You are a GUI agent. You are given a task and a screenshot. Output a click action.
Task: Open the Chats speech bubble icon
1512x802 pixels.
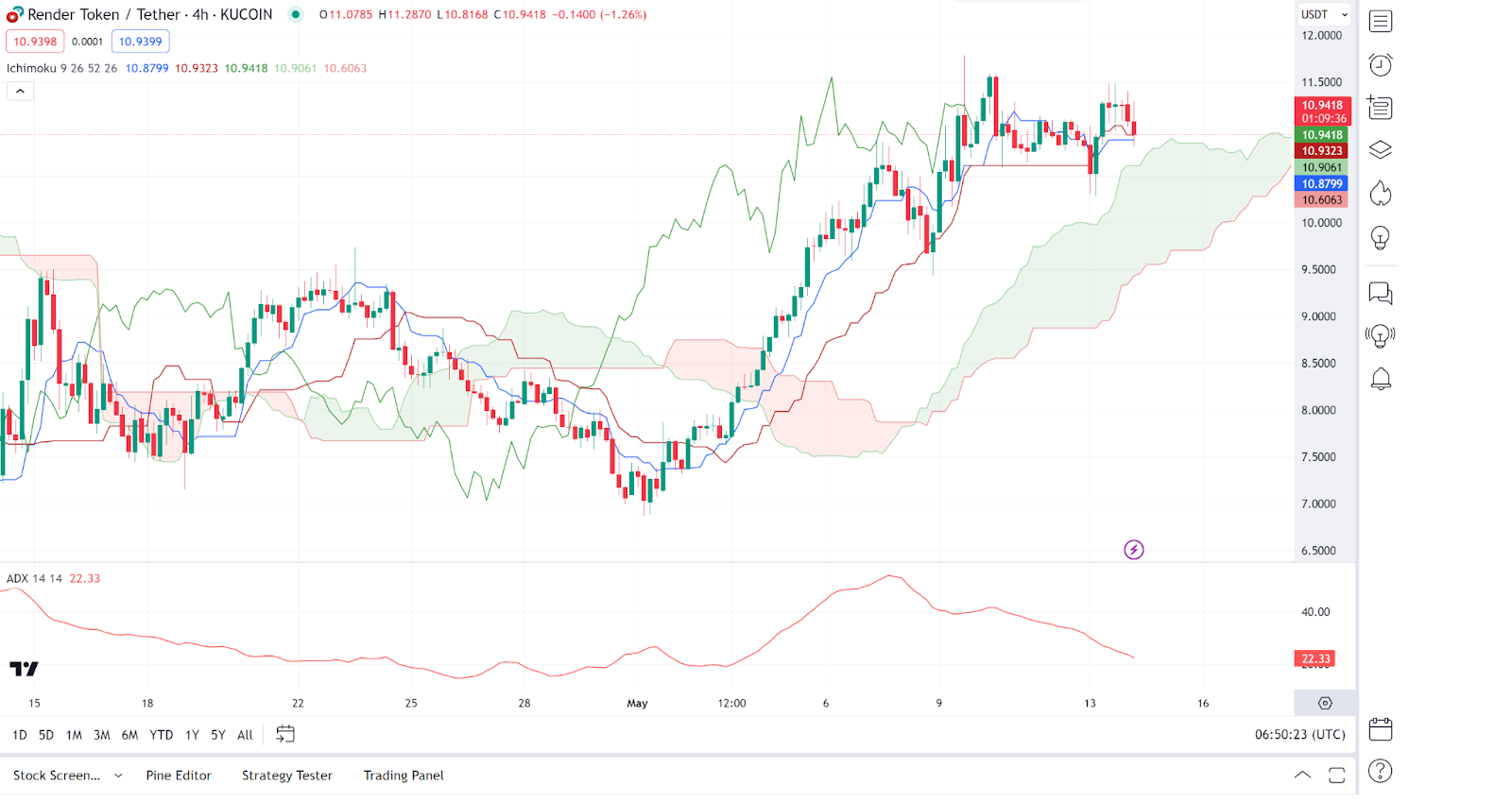pyautogui.click(x=1381, y=293)
